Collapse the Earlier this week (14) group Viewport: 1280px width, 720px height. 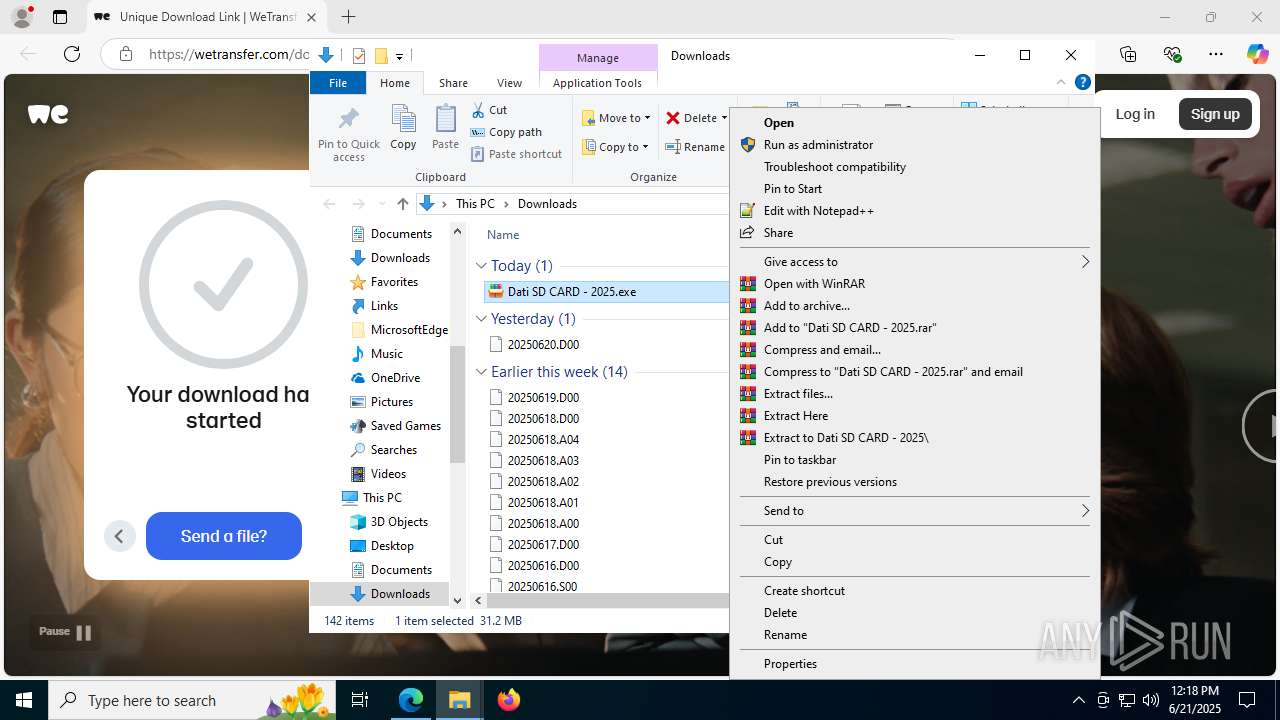tap(481, 372)
